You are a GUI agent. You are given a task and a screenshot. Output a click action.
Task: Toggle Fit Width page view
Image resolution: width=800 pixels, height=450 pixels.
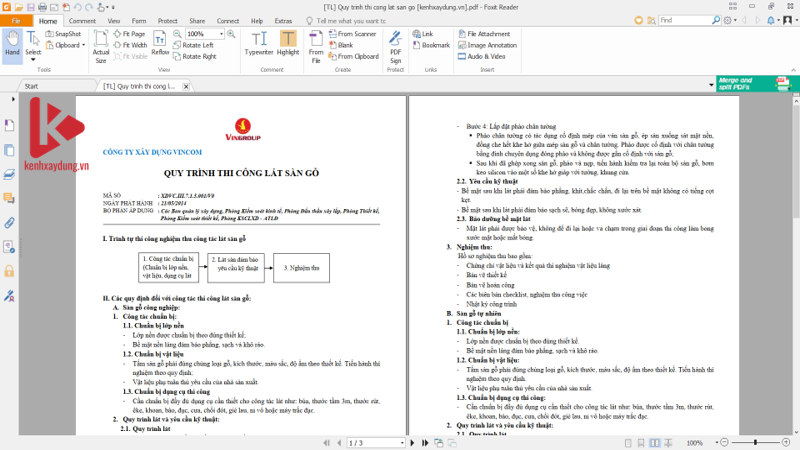tap(132, 45)
